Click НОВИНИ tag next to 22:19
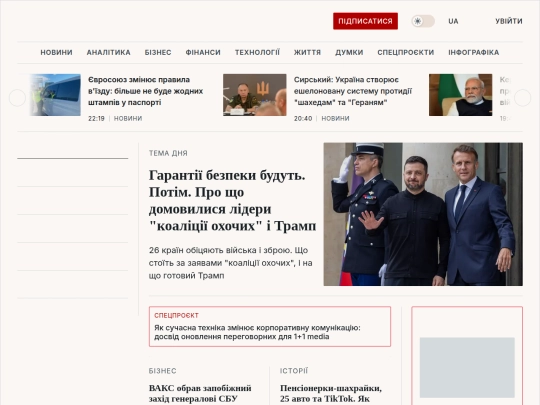The height and width of the screenshot is (405, 540). (128, 118)
